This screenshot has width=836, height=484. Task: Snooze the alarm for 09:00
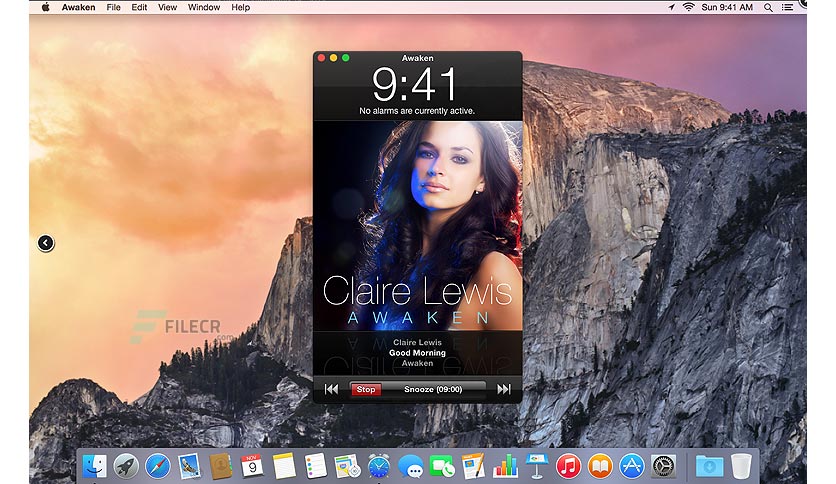point(433,390)
